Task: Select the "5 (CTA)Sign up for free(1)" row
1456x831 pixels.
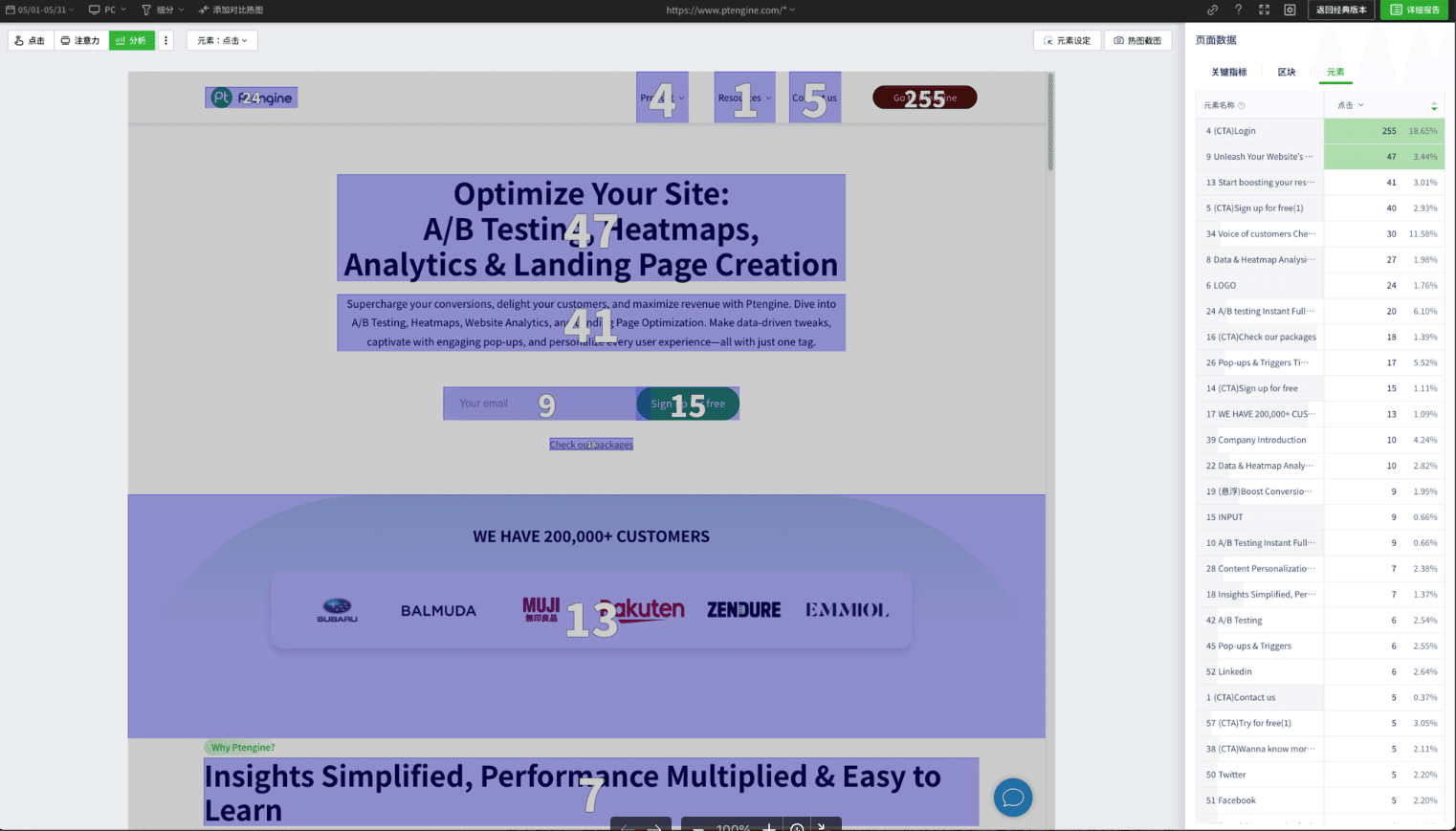Action: [x=1320, y=208]
